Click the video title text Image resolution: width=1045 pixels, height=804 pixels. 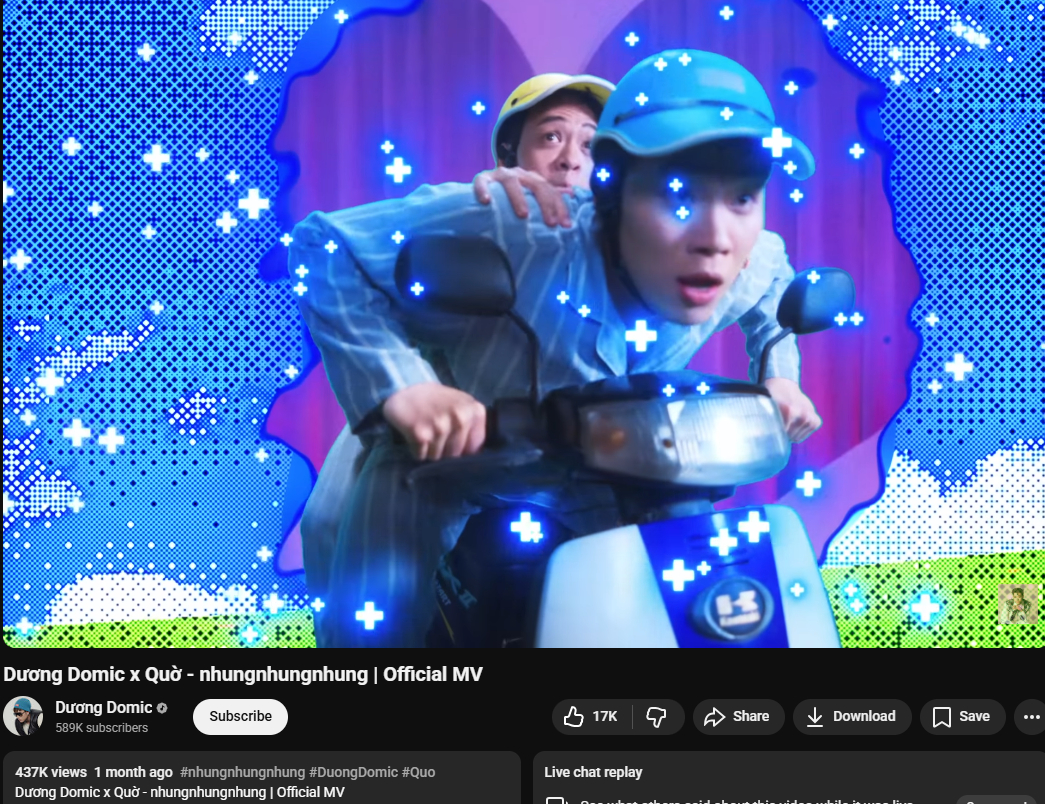click(x=243, y=674)
